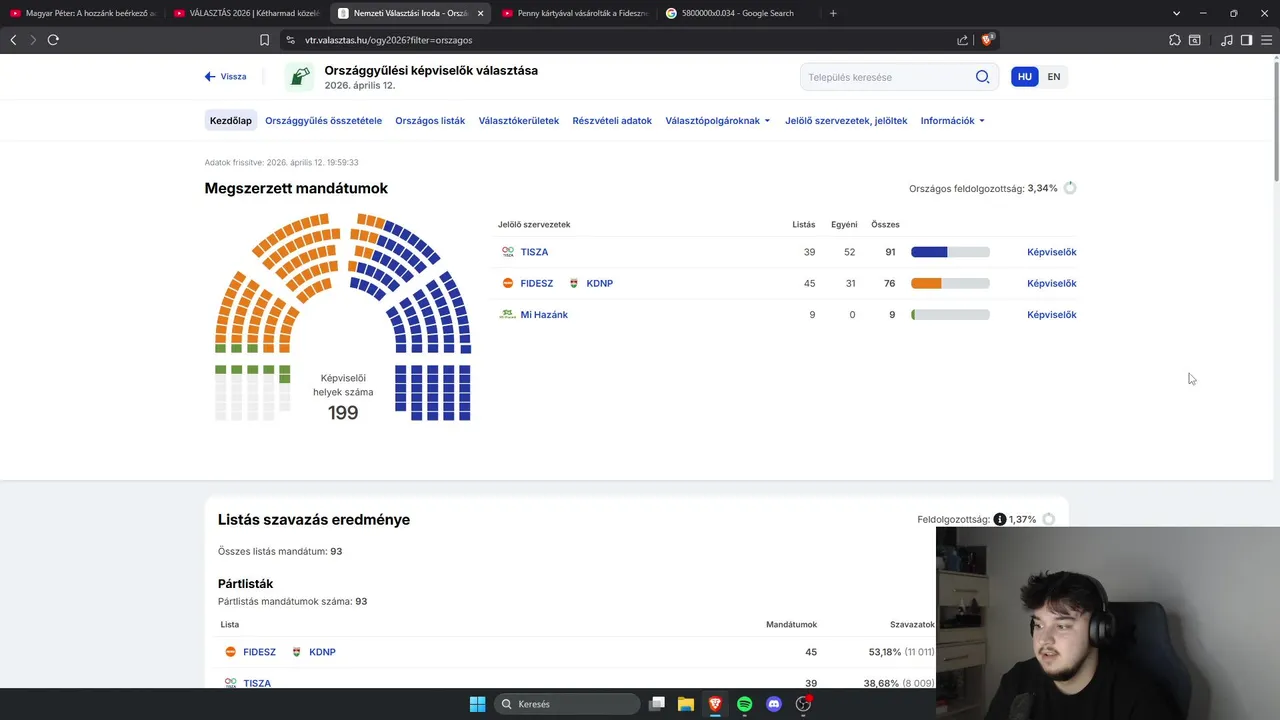This screenshot has height=720, width=1280.
Task: Expand the Információk dropdown menu
Action: 953,121
